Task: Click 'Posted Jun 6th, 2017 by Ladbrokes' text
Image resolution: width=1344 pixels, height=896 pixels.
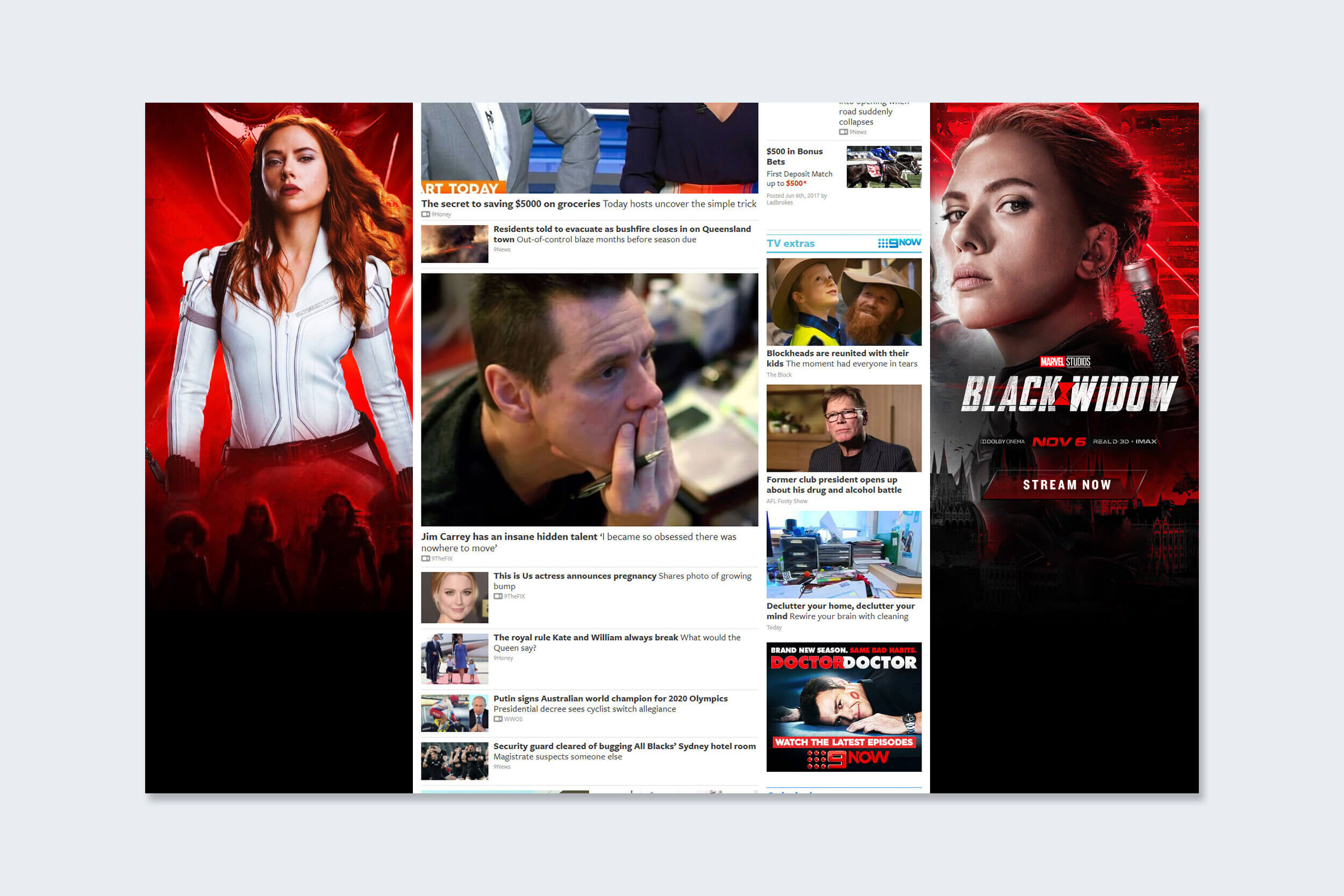Action: 797,199
